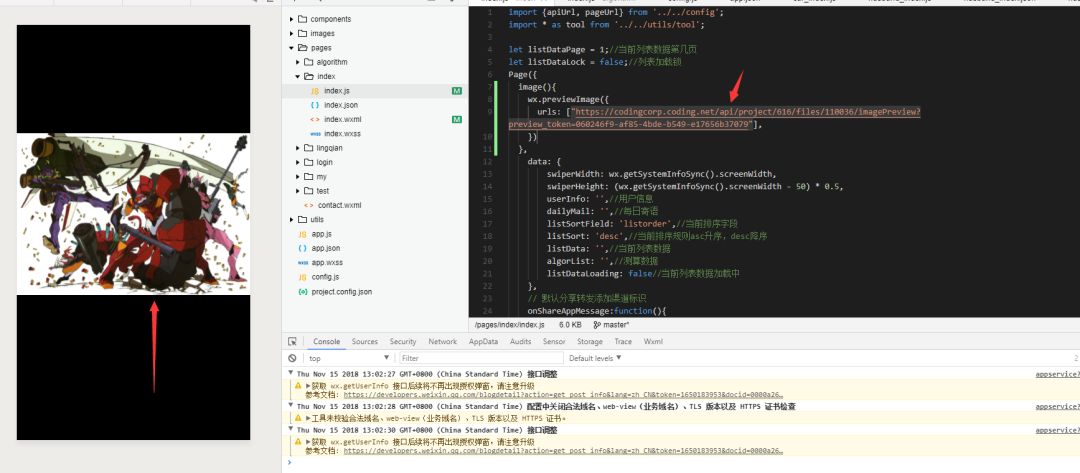Click the wxss icon beside app.wxss

coord(302,263)
